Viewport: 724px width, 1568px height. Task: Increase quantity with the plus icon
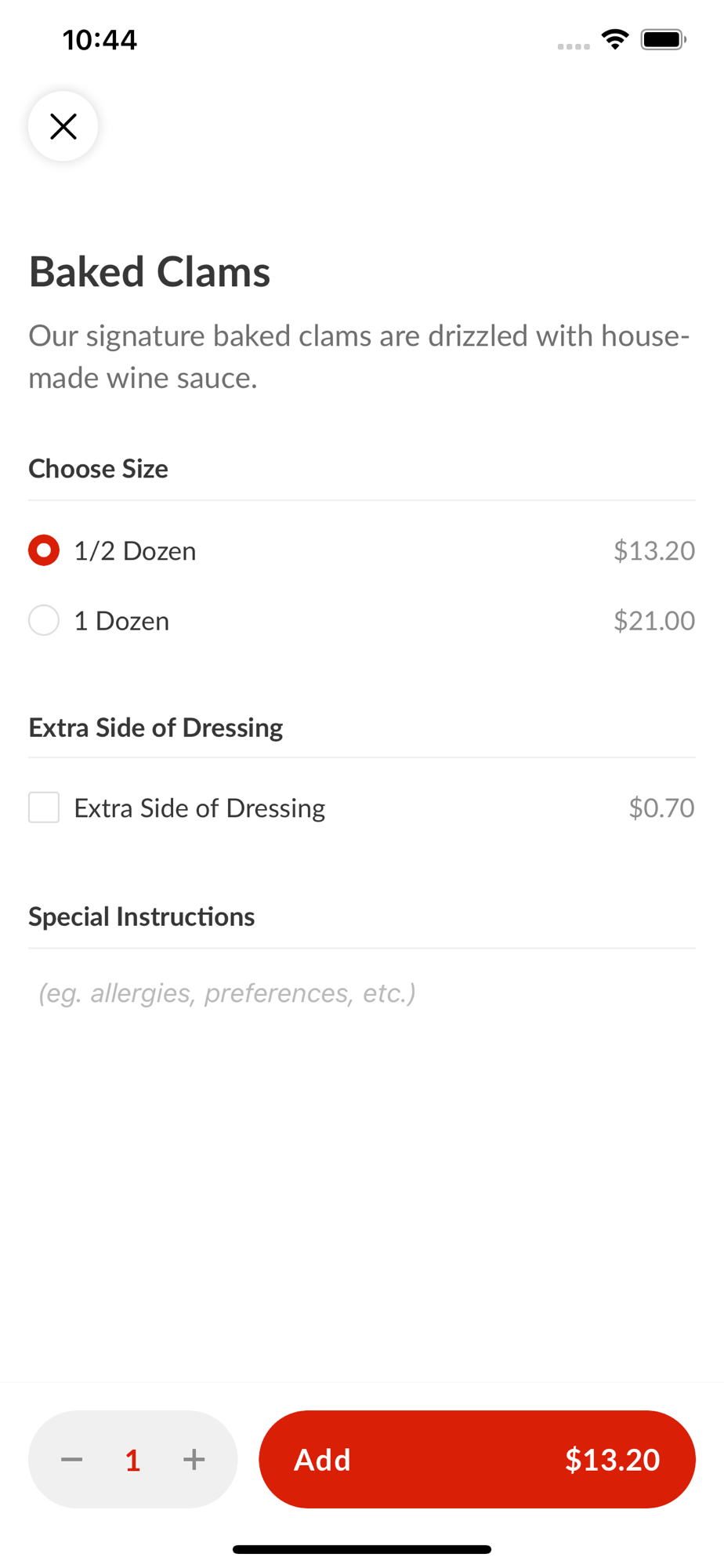point(194,1459)
